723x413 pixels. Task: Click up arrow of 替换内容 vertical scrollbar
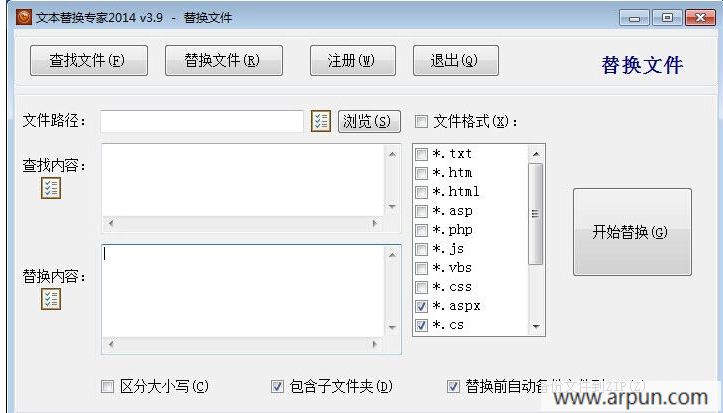(392, 255)
